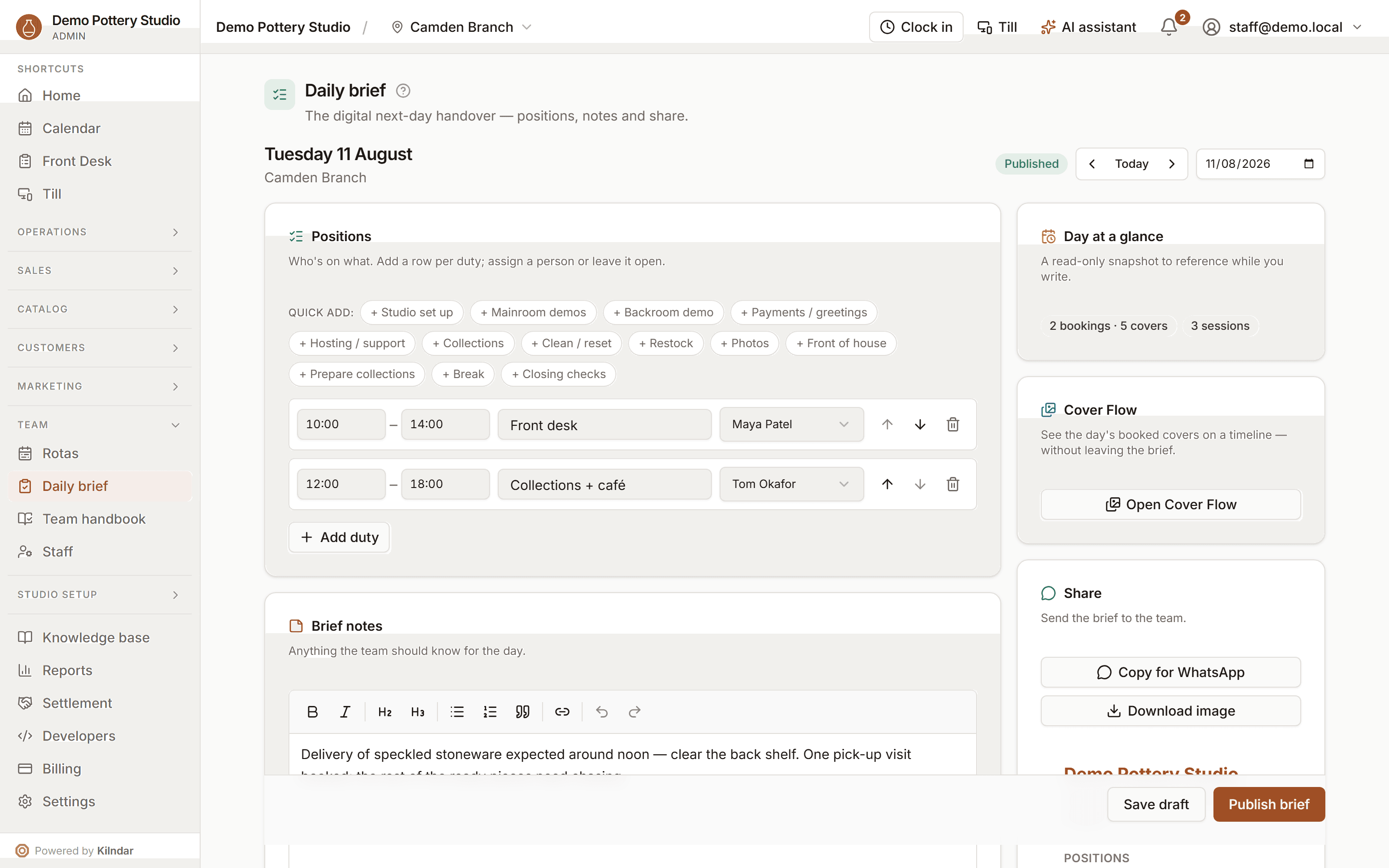This screenshot has width=1389, height=868.
Task: Redo edit in notes editor
Action: point(634,712)
